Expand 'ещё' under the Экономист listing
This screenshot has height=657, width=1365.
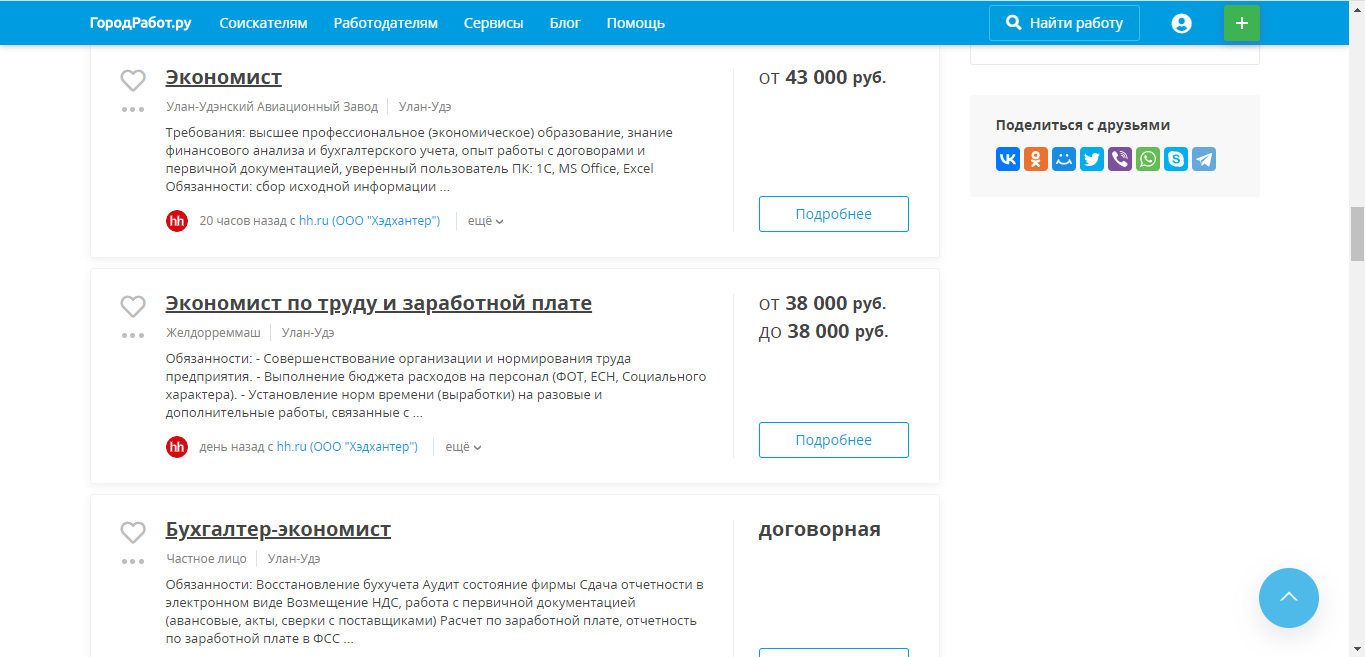click(485, 221)
